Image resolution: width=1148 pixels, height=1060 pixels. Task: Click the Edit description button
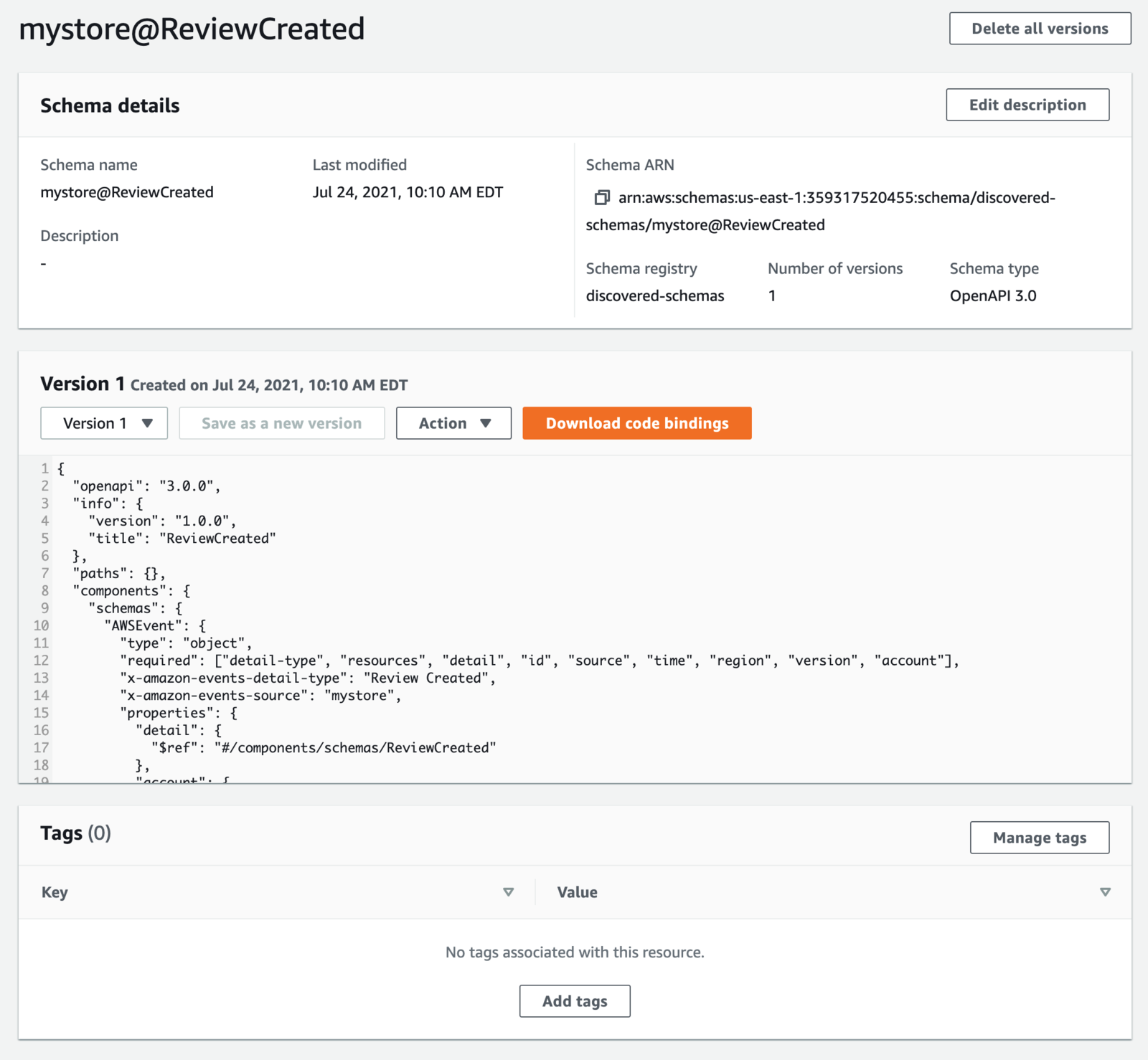pos(1027,105)
